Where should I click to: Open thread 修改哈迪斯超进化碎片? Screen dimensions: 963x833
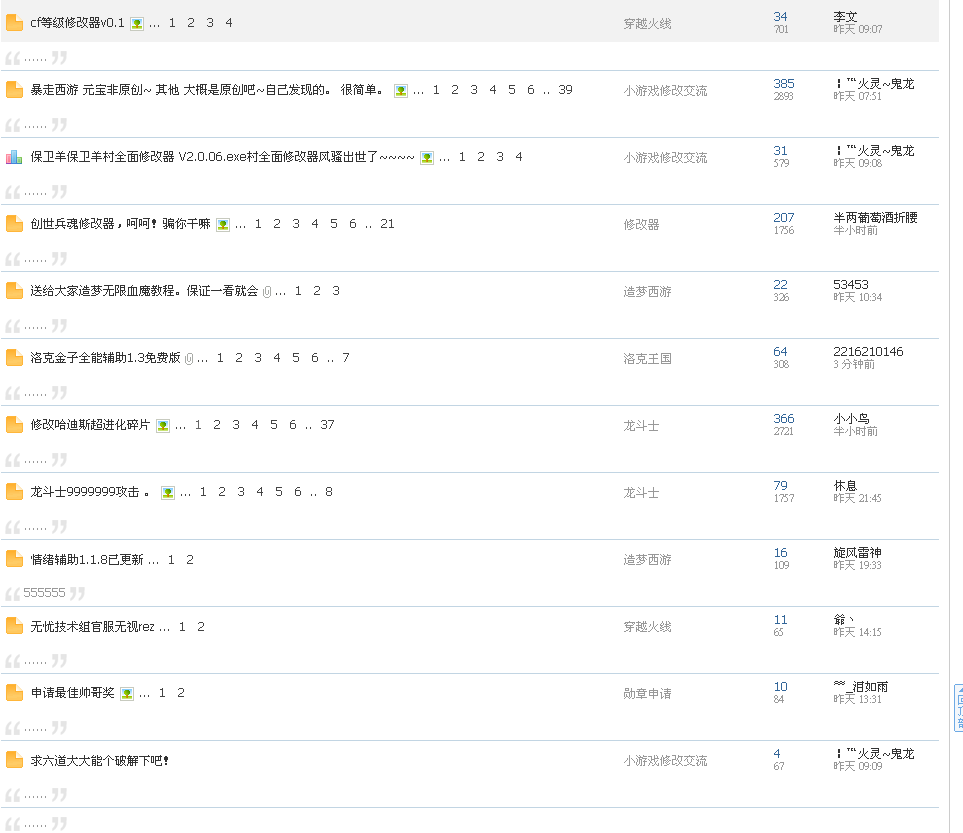coord(90,424)
